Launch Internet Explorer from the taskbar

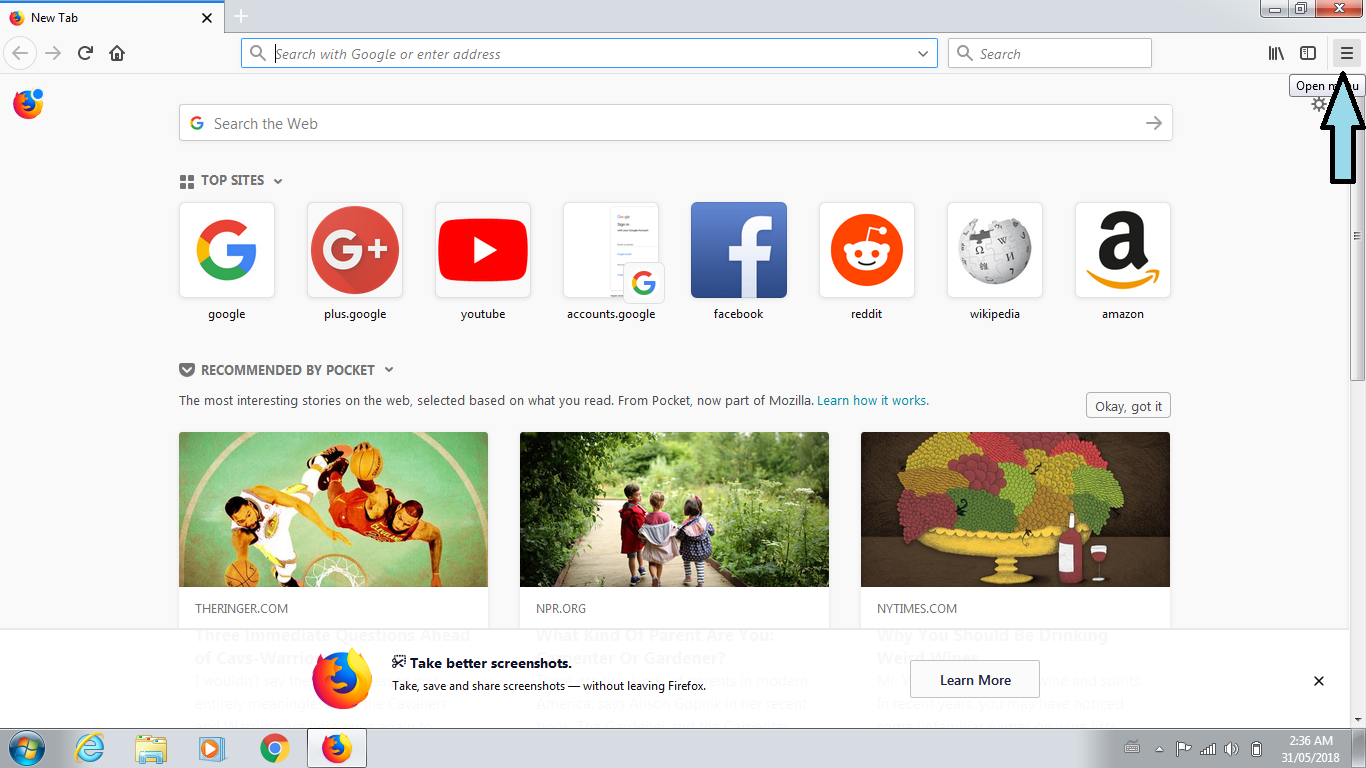[89, 748]
